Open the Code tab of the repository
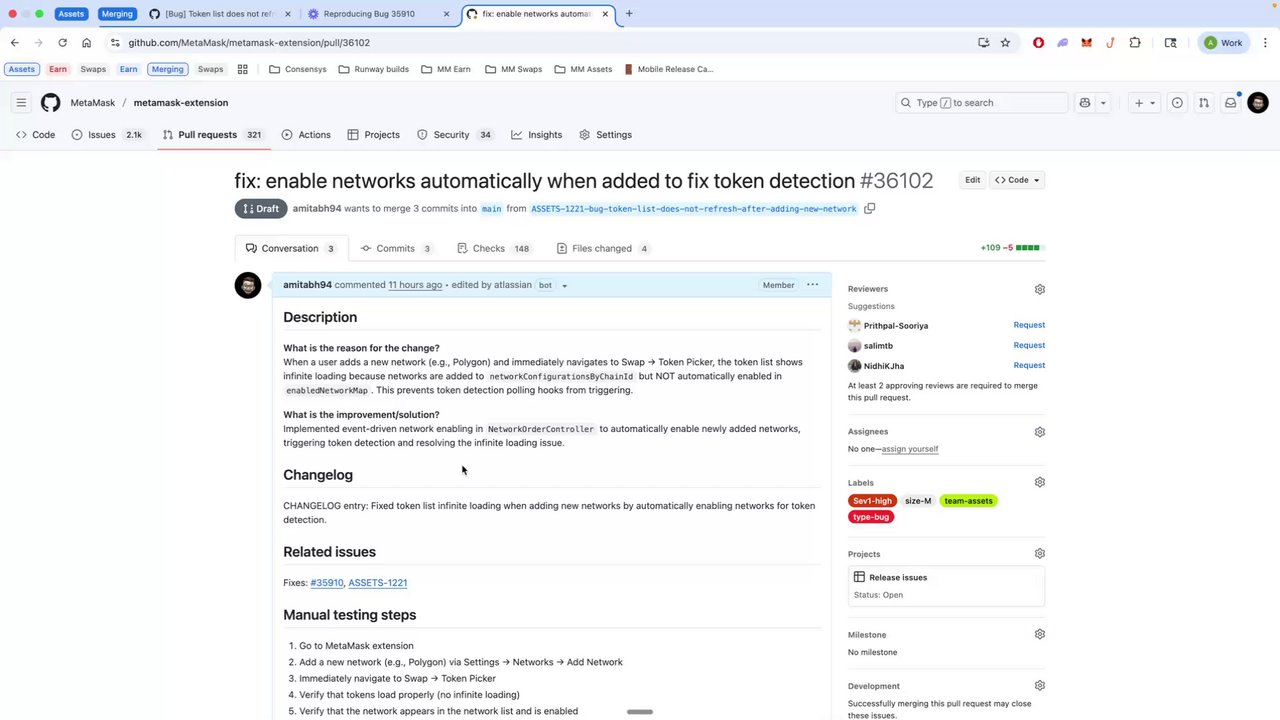 point(36,135)
